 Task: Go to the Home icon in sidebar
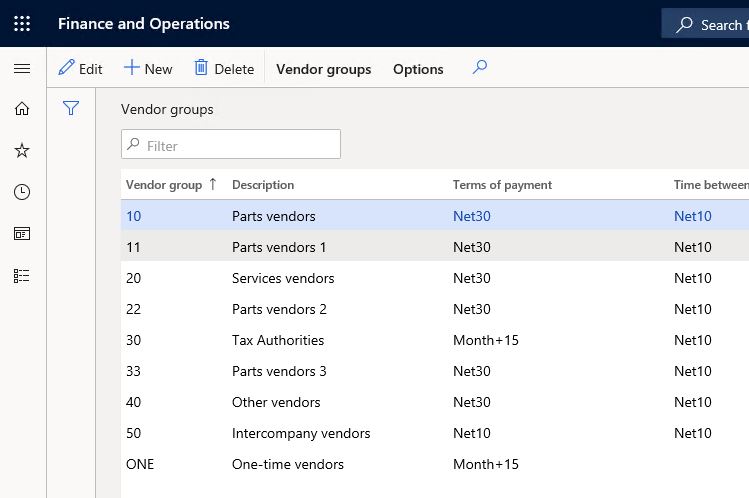(22, 109)
